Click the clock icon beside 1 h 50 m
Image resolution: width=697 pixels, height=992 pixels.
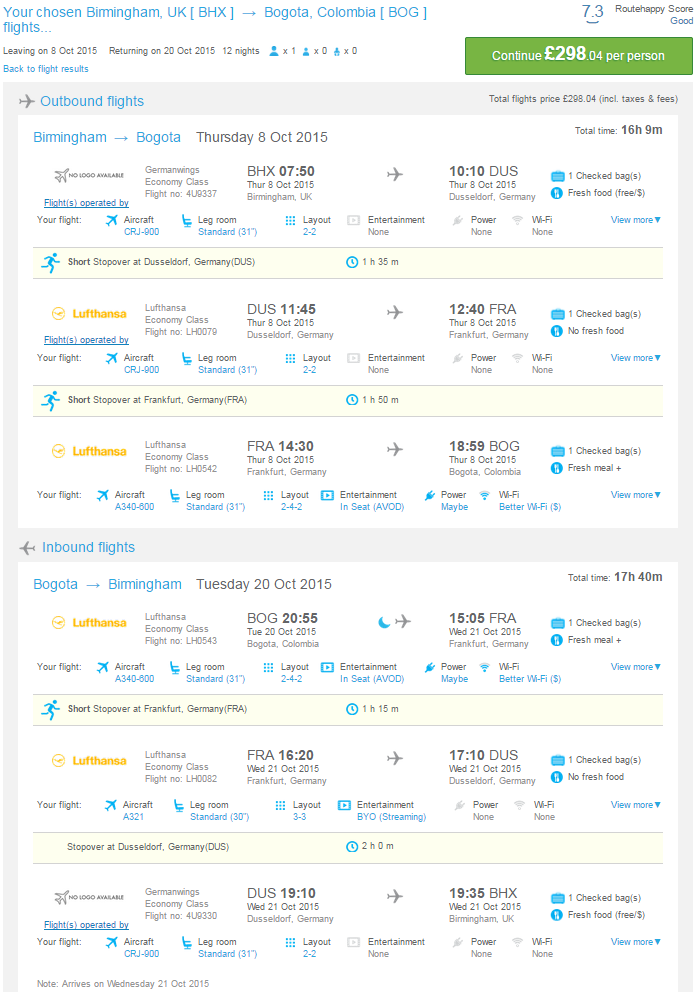[x=352, y=400]
